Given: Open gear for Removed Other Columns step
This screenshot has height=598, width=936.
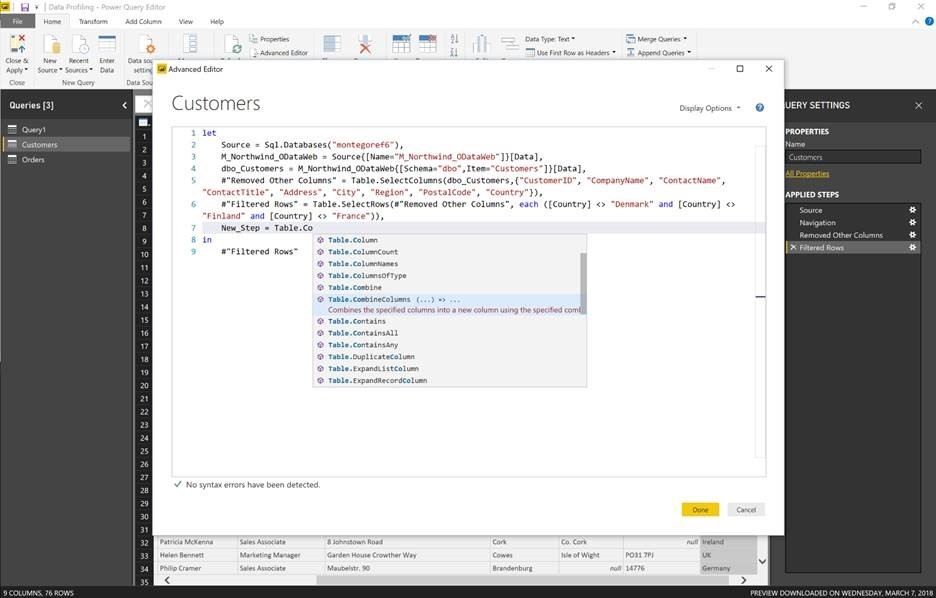Looking at the screenshot, I should [912, 235].
